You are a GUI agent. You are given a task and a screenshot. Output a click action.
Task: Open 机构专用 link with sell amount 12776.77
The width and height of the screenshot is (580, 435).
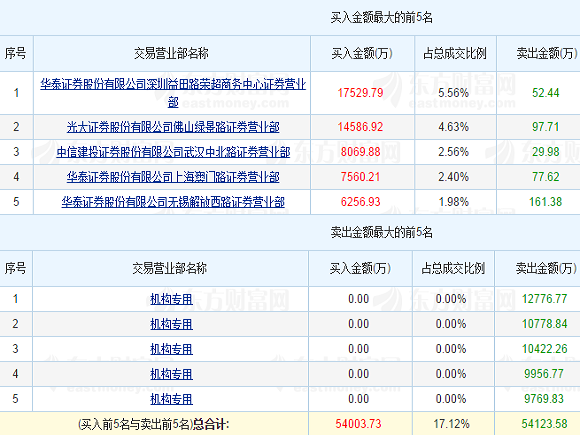pos(171,299)
